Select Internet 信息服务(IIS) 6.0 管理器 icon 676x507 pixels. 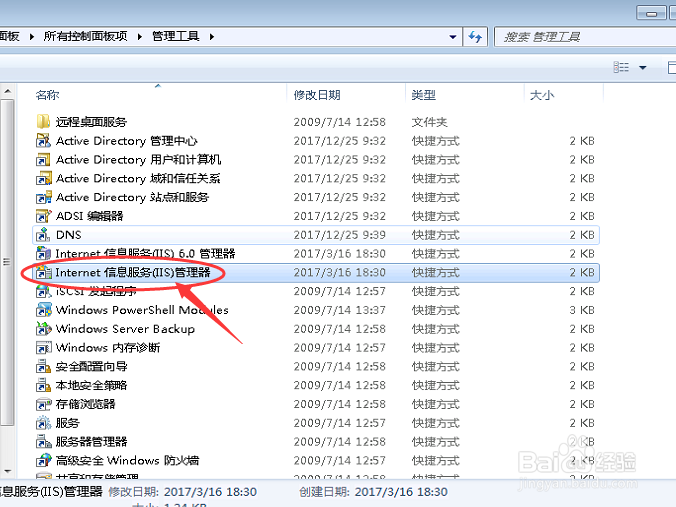click(x=43, y=254)
